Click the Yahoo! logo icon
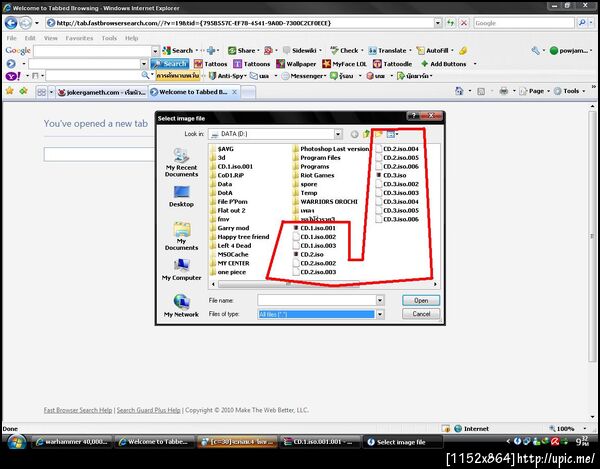The width and height of the screenshot is (600, 469). tap(13, 76)
